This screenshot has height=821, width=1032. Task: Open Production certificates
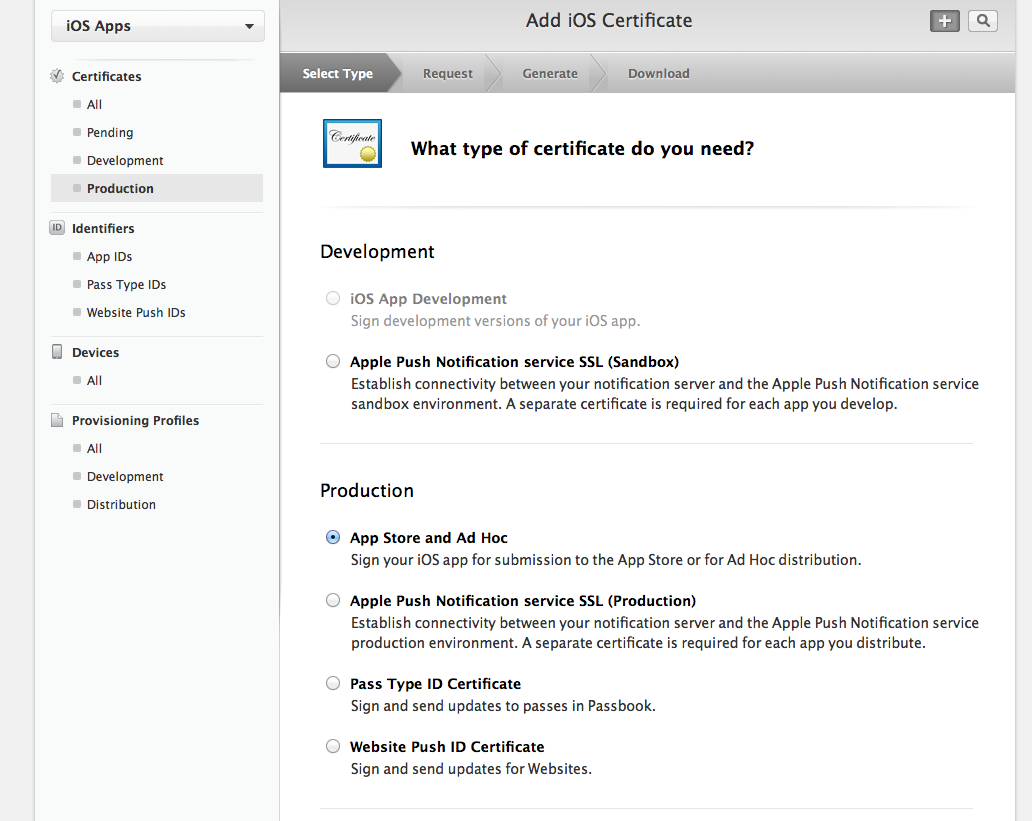[157, 188]
